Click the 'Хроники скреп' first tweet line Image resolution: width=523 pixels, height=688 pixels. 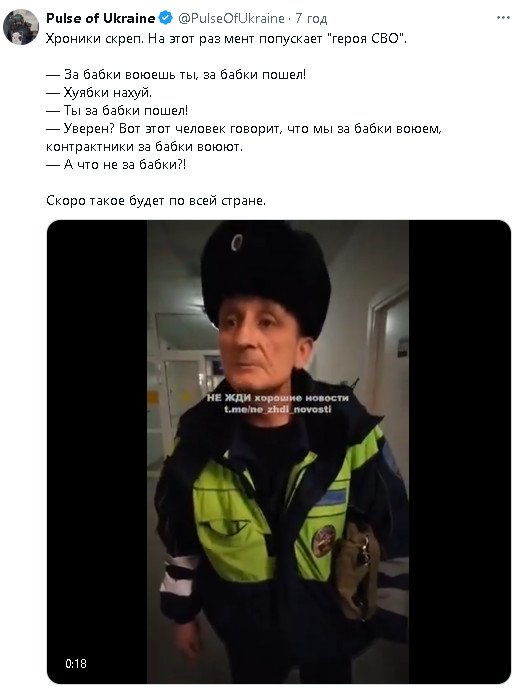coord(226,39)
